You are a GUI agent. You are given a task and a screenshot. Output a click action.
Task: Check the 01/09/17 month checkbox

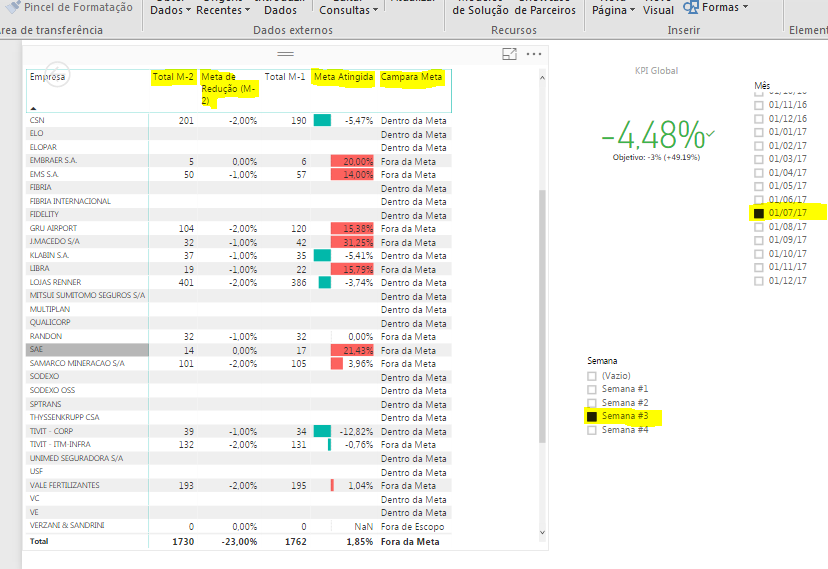pos(759,240)
